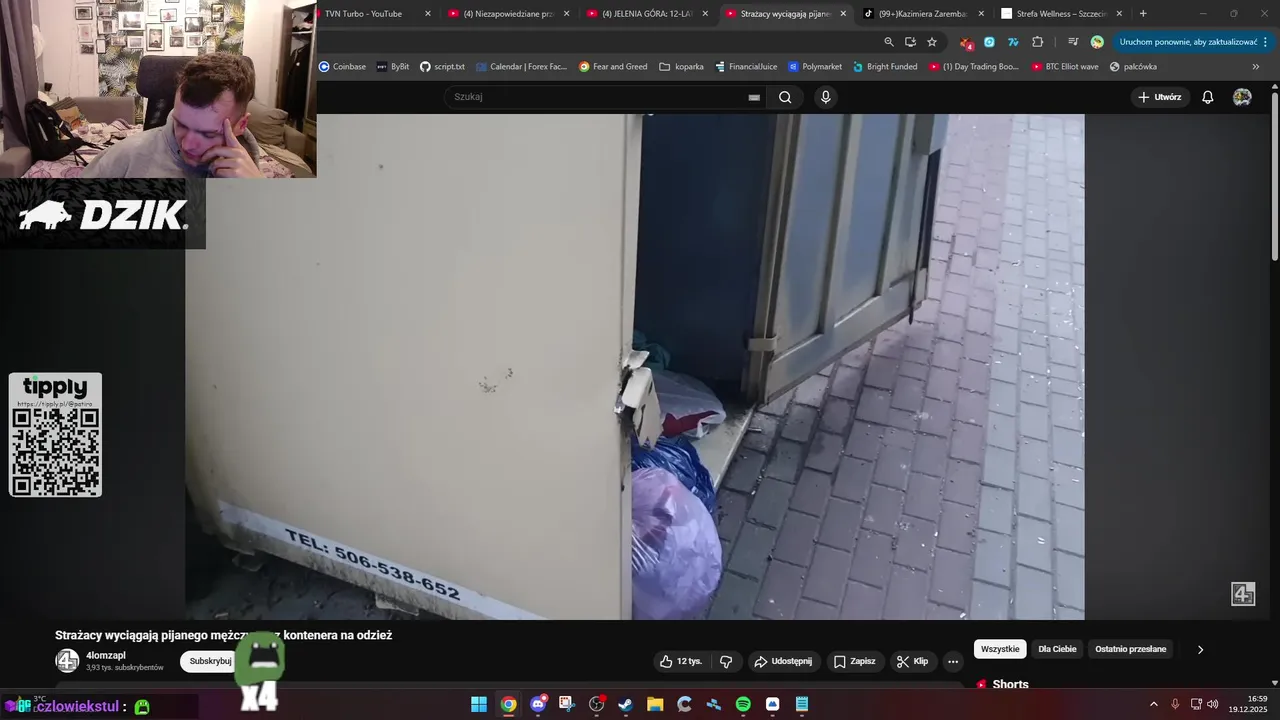Viewport: 1280px width, 720px height.
Task: Open Discord from the taskbar
Action: coord(538,704)
